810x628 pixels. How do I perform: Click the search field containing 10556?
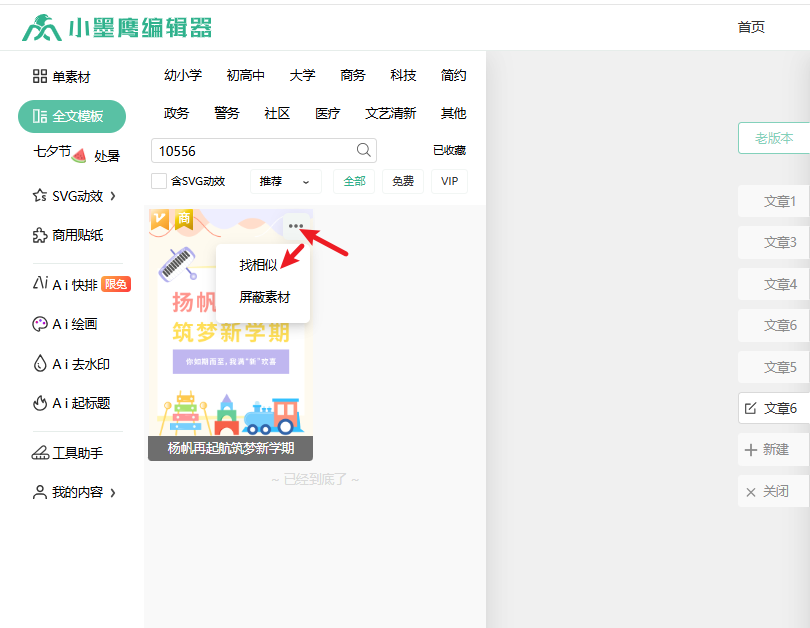click(x=253, y=151)
